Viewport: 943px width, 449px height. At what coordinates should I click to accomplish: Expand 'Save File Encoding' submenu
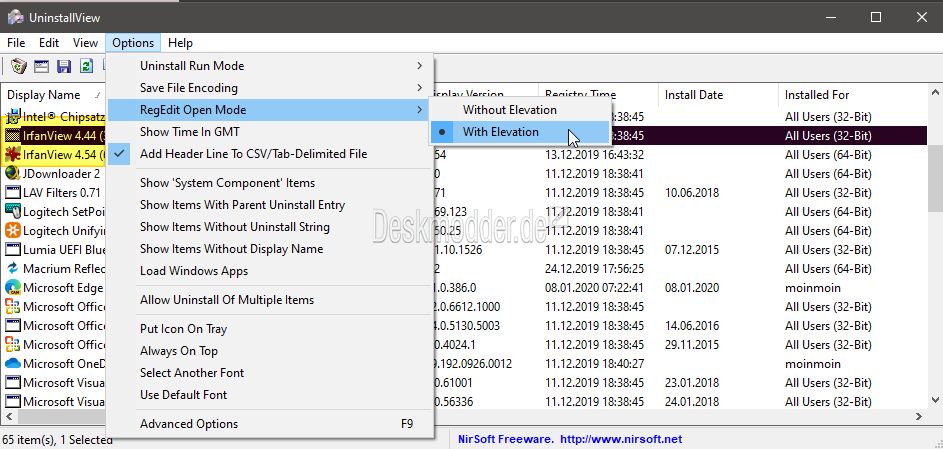pos(270,88)
